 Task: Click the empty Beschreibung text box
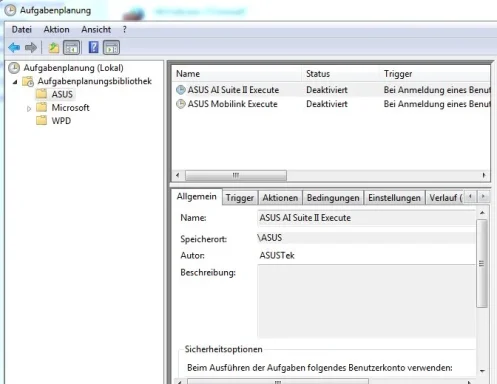[366, 301]
